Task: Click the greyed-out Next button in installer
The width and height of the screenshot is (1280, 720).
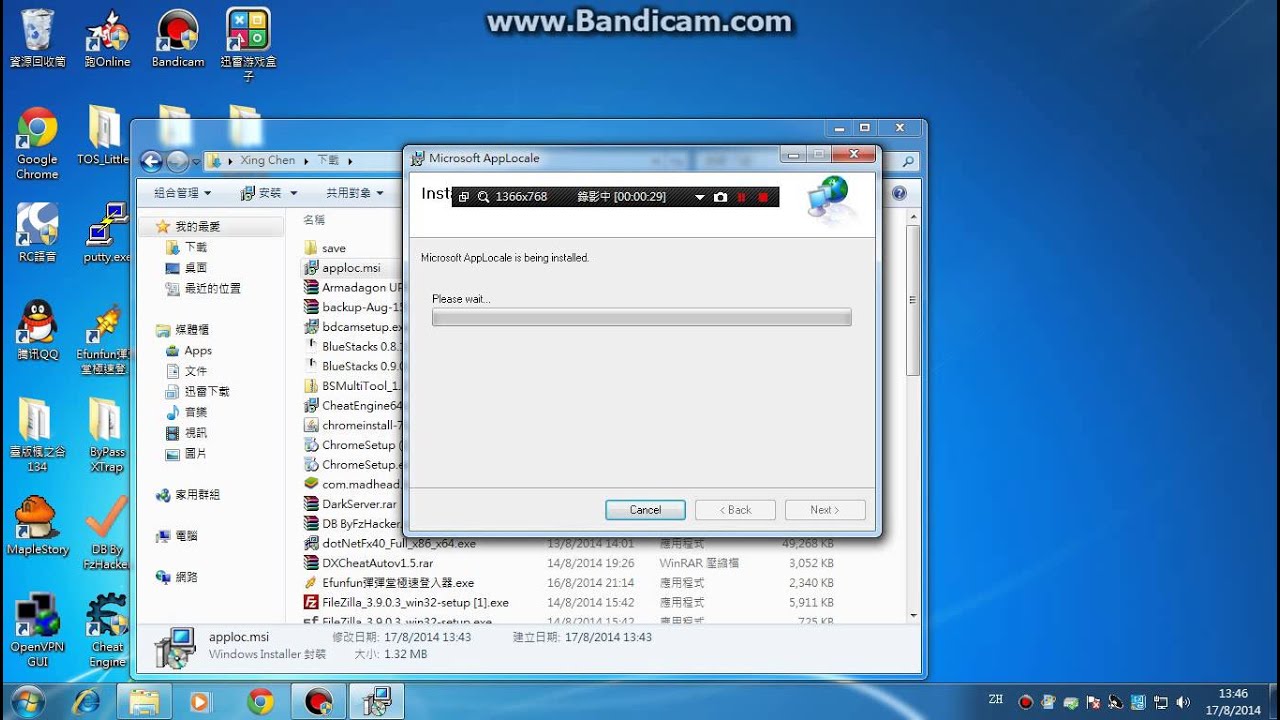Action: (825, 510)
